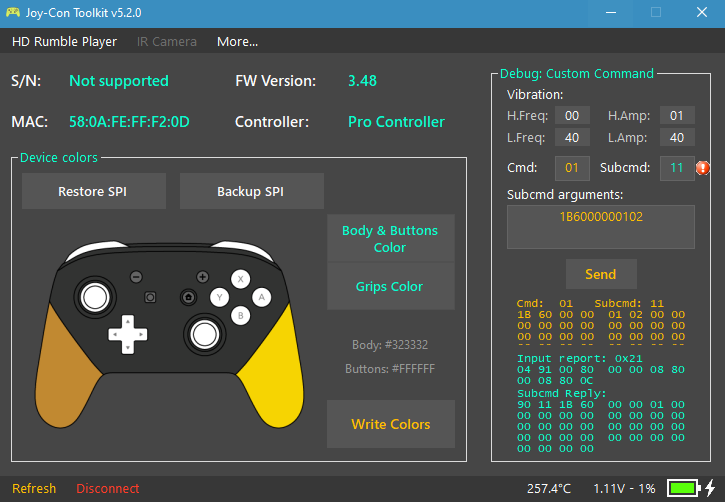Focus the Subcmd arguments text box
725x502 pixels.
pos(601,227)
